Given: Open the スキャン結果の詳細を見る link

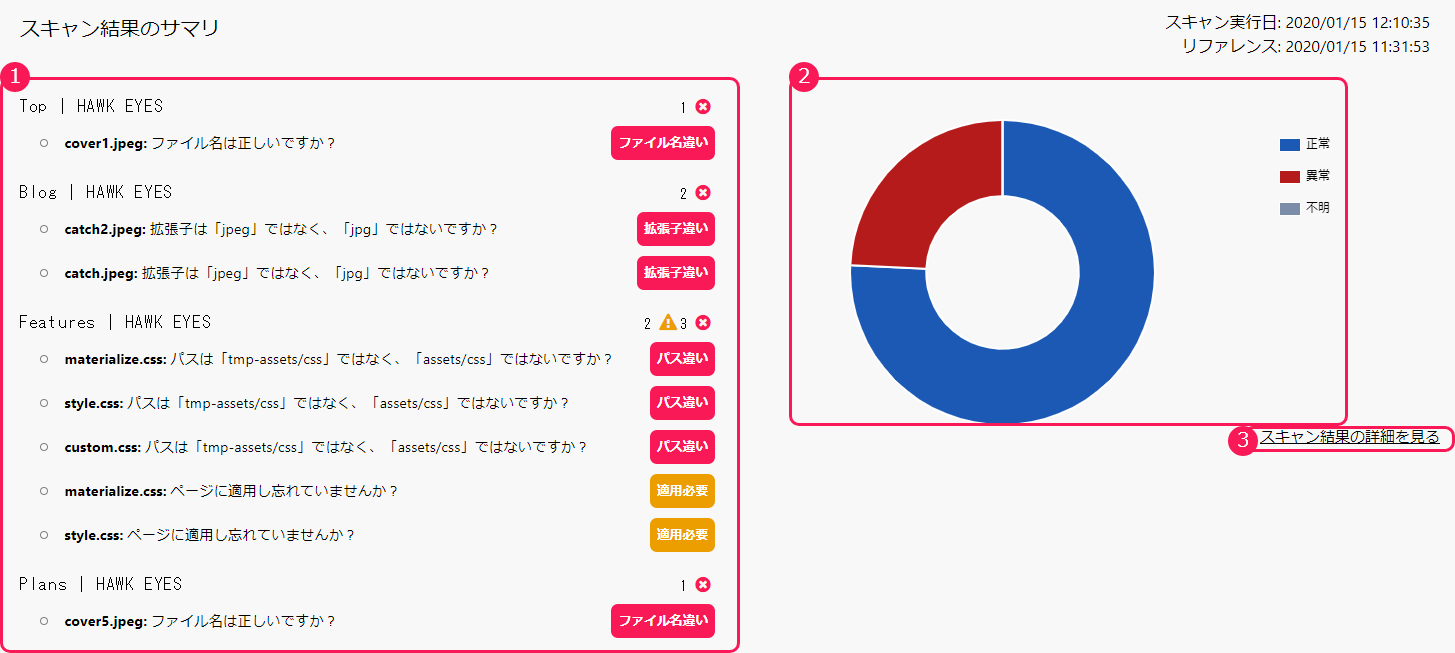Looking at the screenshot, I should pos(1349,437).
